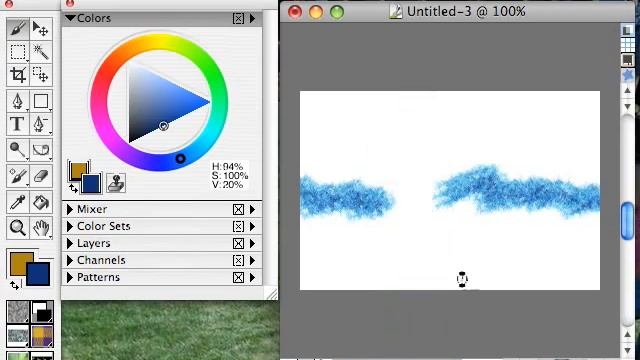Viewport: 640px width, 360px height.
Task: Select the Layer Adjuster tool
Action: tap(41, 29)
